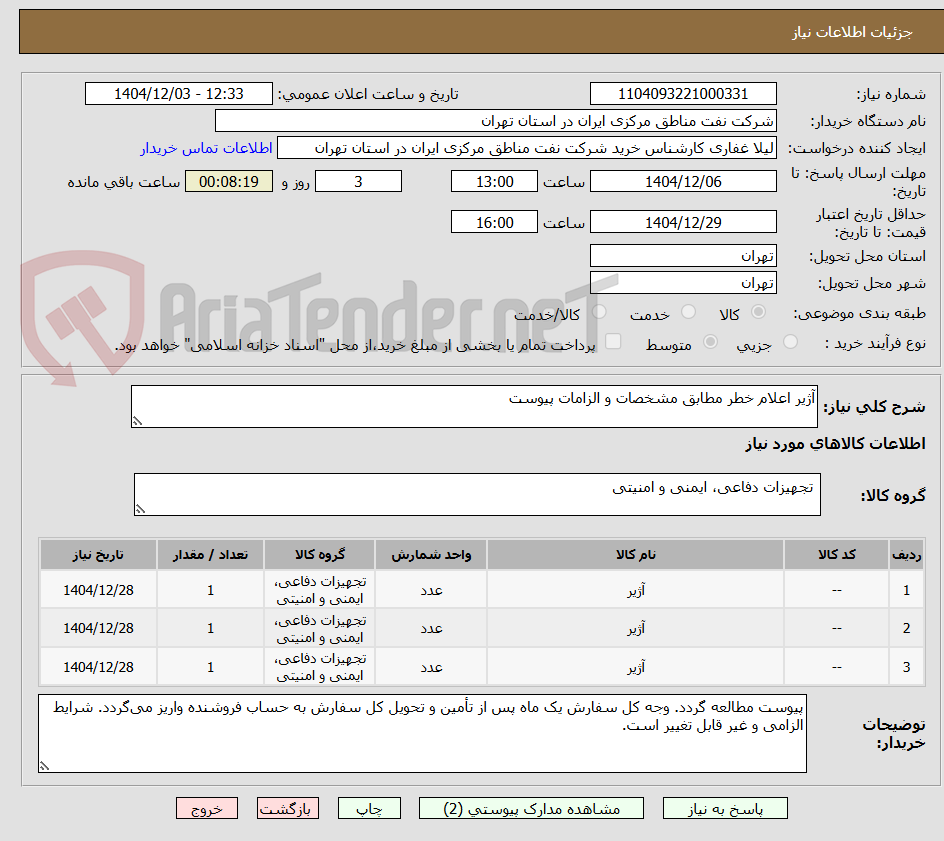This screenshot has width=944, height=841.
Task: Click the resize handle of the گروه کالا textarea
Action: (140, 509)
